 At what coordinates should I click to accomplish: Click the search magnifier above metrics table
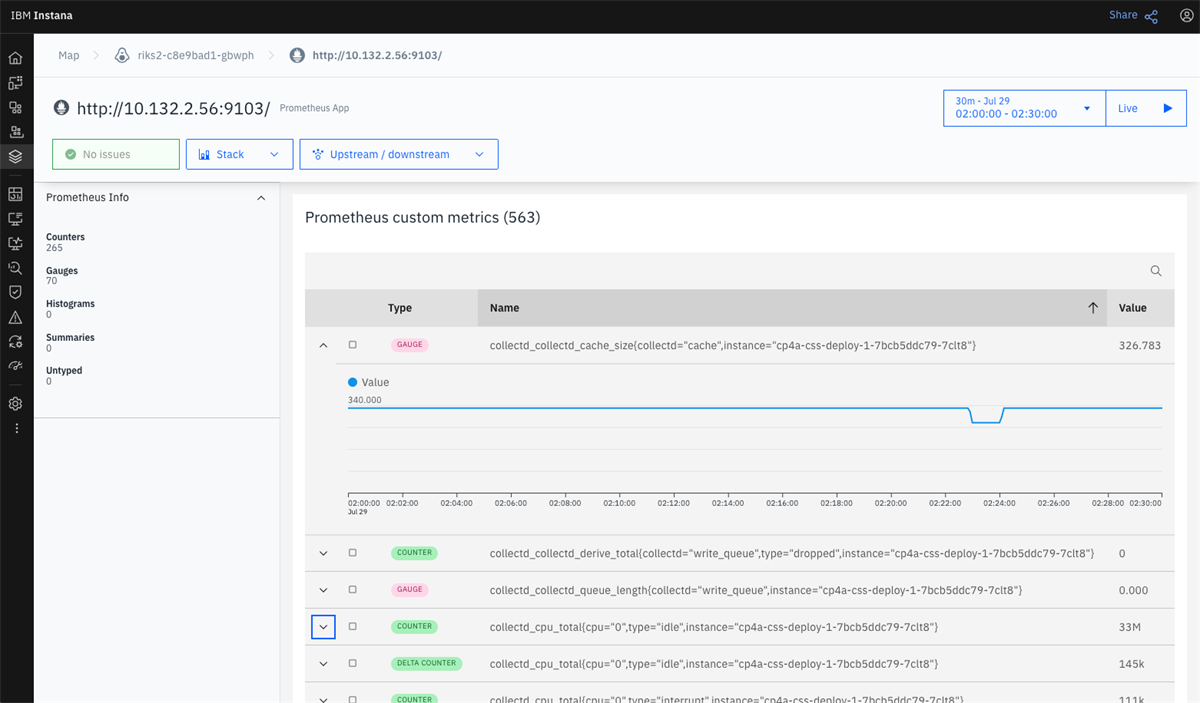[1156, 271]
